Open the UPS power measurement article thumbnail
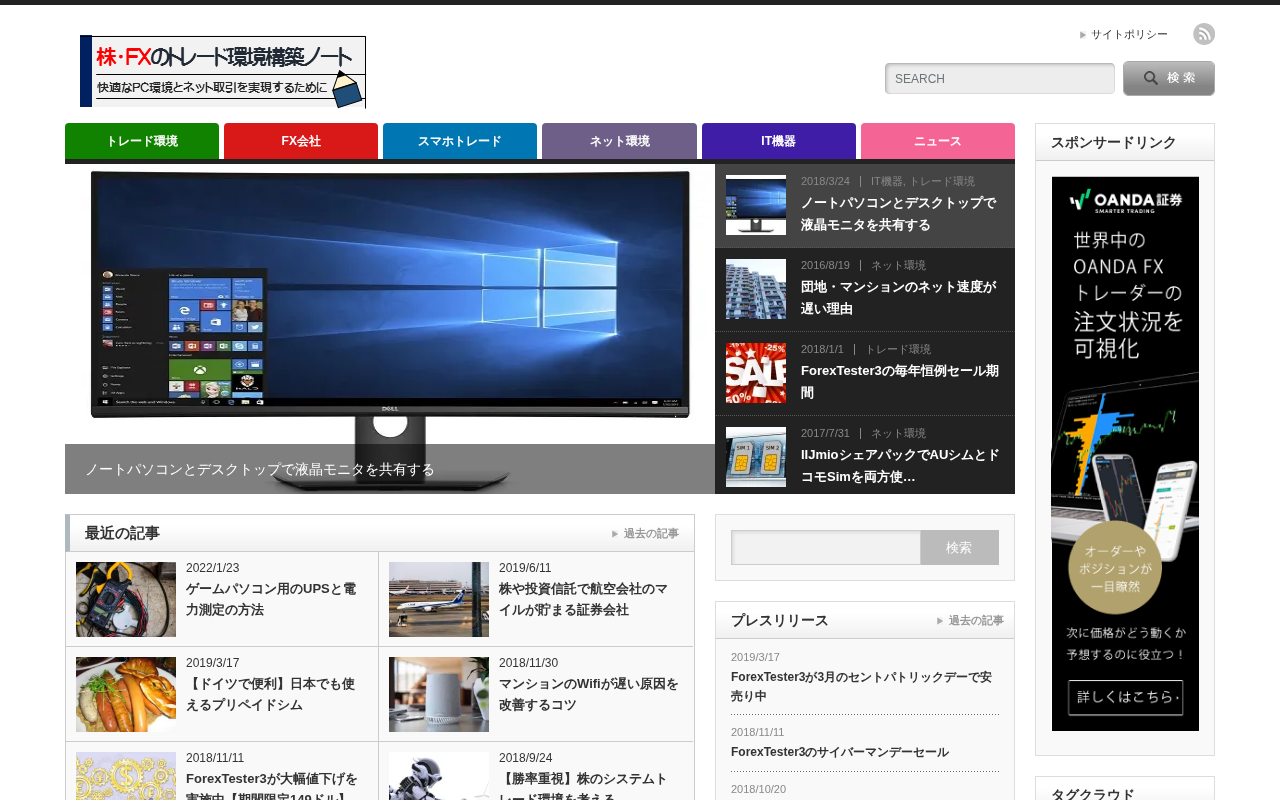Image resolution: width=1280 pixels, height=800 pixels. tap(126, 599)
